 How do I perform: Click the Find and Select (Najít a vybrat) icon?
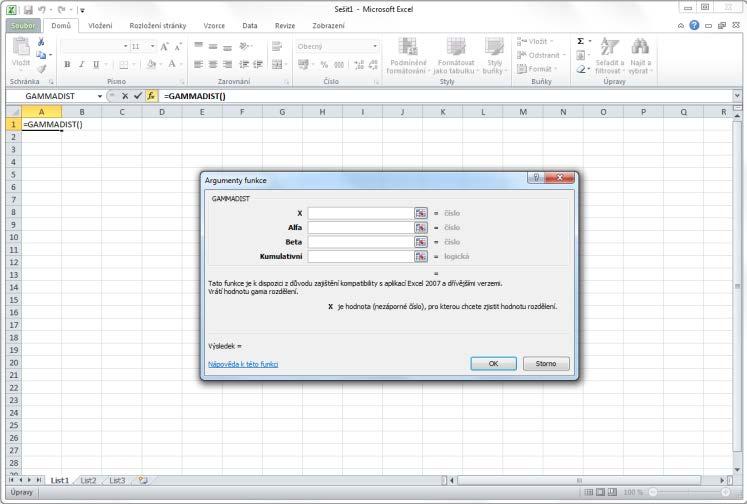pos(639,47)
